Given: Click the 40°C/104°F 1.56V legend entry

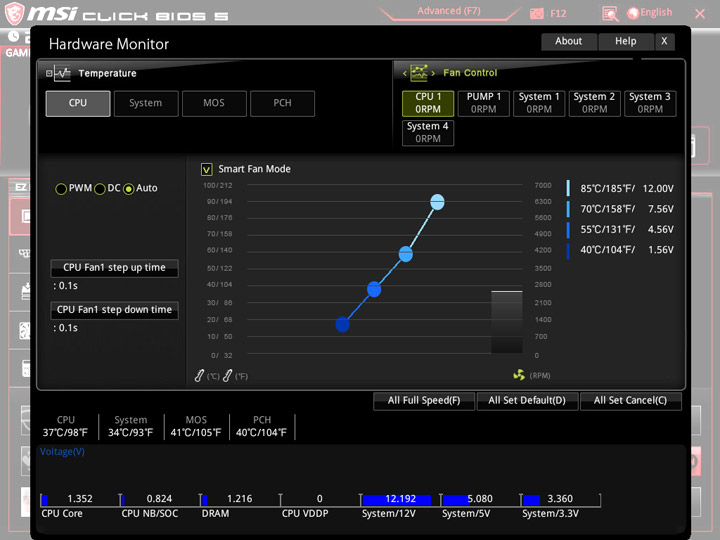Looking at the screenshot, I should click(x=621, y=250).
